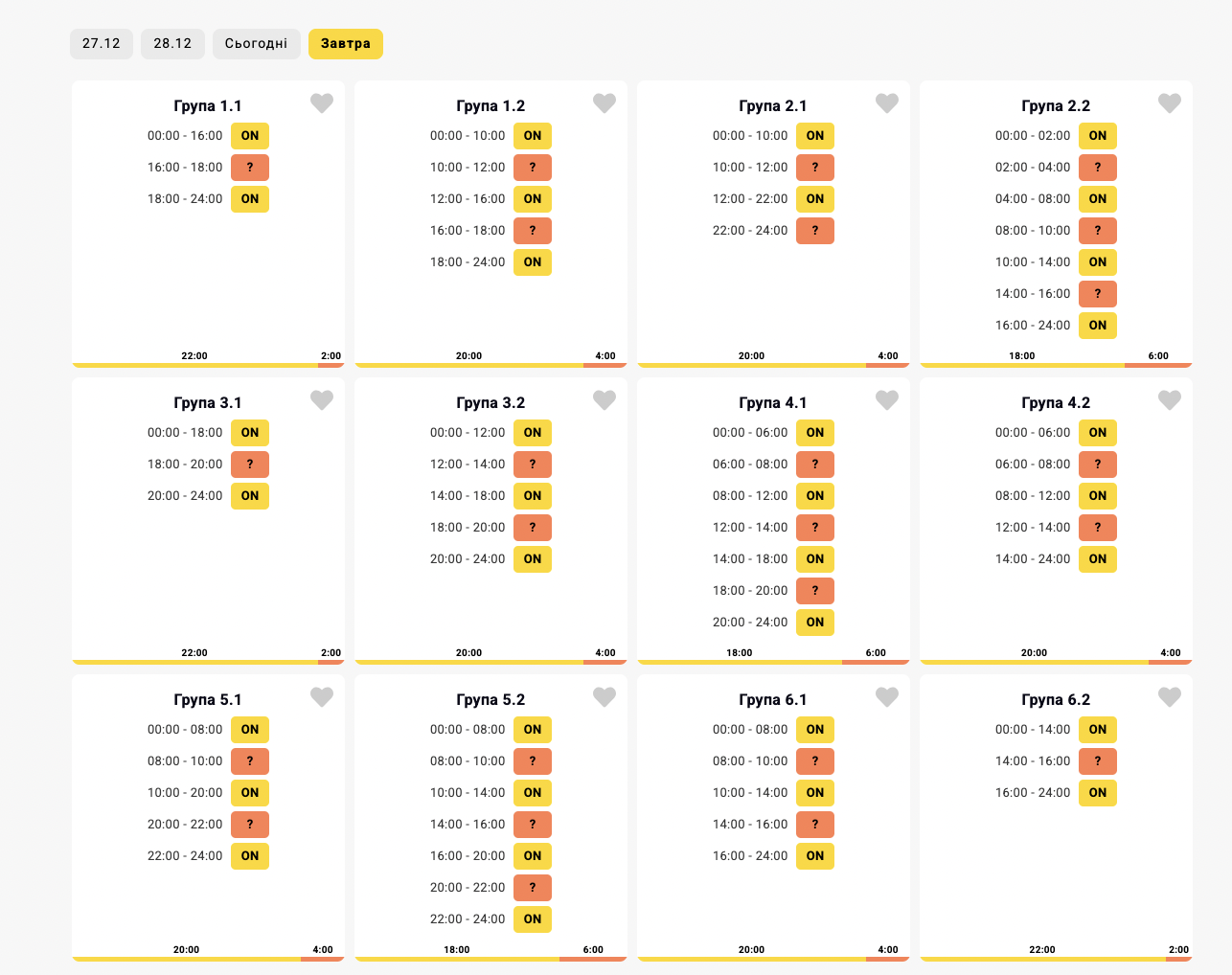The height and width of the screenshot is (975, 1232).
Task: Select the Завтра tab
Action: coord(346,44)
